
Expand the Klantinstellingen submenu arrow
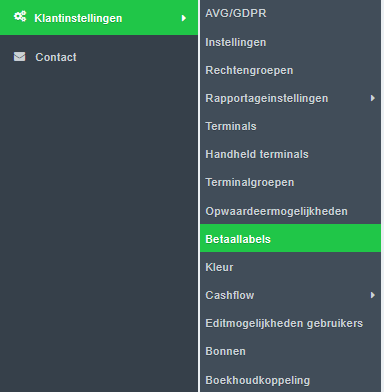pyautogui.click(x=184, y=18)
